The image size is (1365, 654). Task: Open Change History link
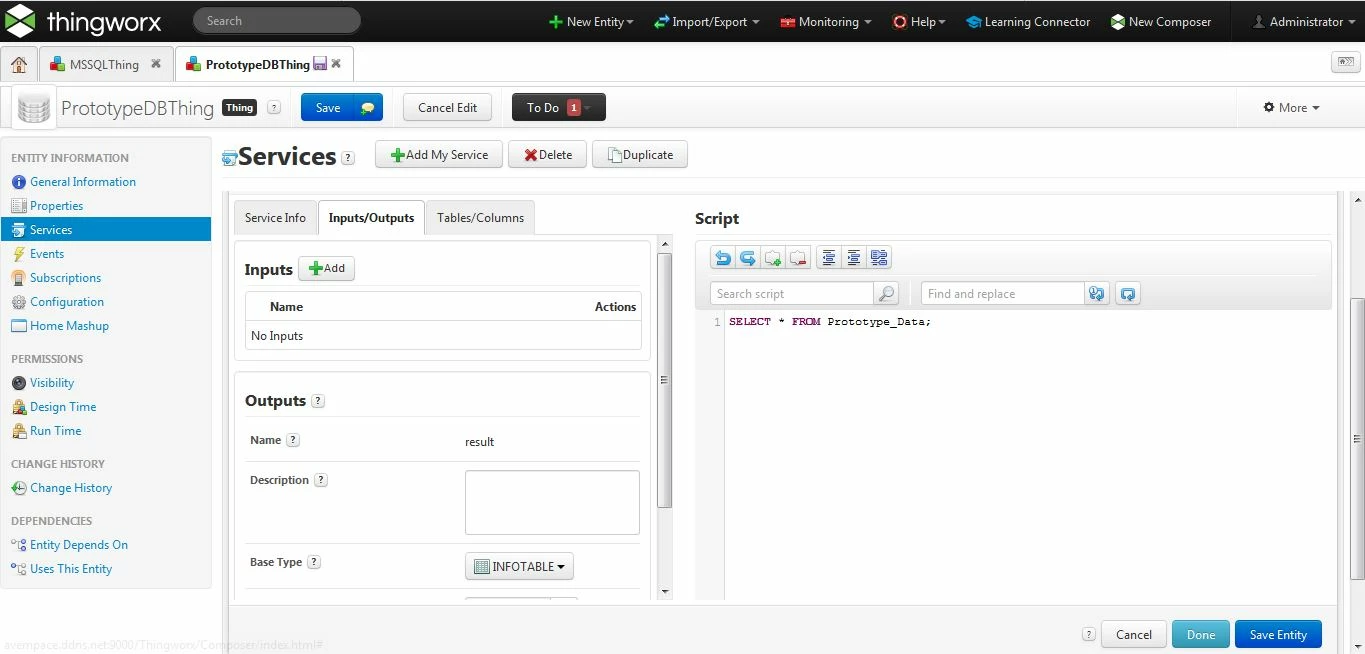point(70,488)
